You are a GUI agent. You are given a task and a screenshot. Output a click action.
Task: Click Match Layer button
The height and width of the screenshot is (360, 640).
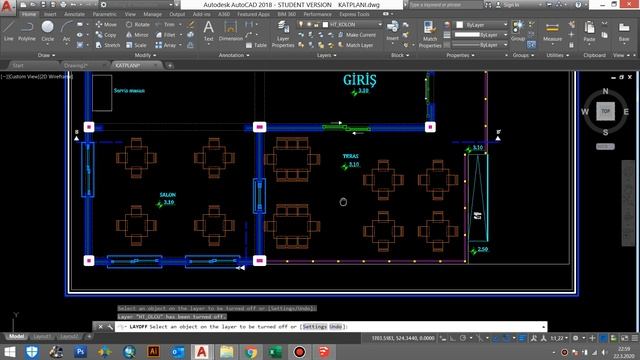356,45
